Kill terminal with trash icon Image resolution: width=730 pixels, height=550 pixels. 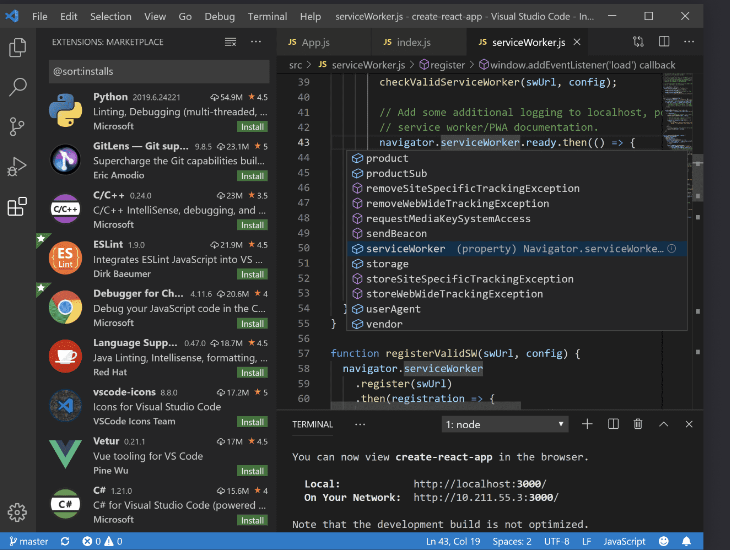638,424
